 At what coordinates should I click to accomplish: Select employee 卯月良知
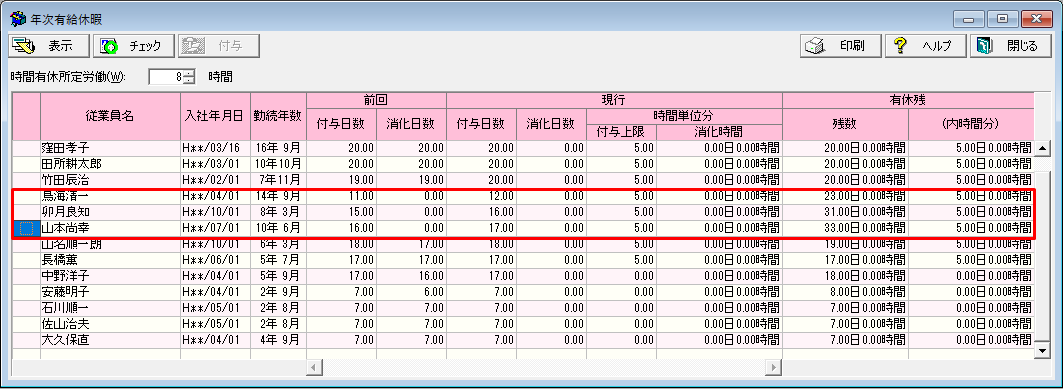click(111, 212)
